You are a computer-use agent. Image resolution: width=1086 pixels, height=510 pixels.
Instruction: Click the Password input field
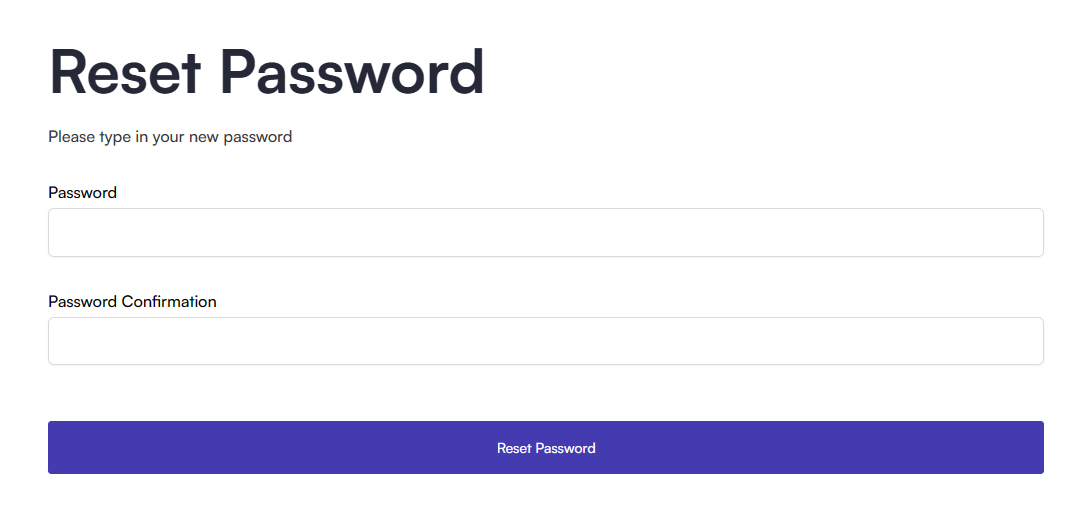546,233
